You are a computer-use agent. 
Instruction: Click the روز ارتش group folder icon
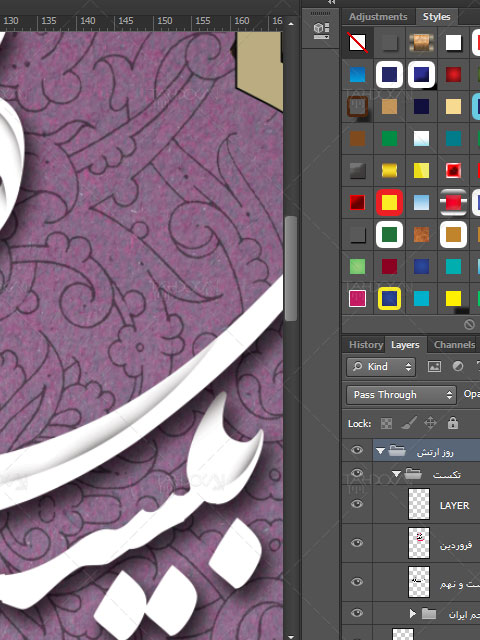[397, 451]
